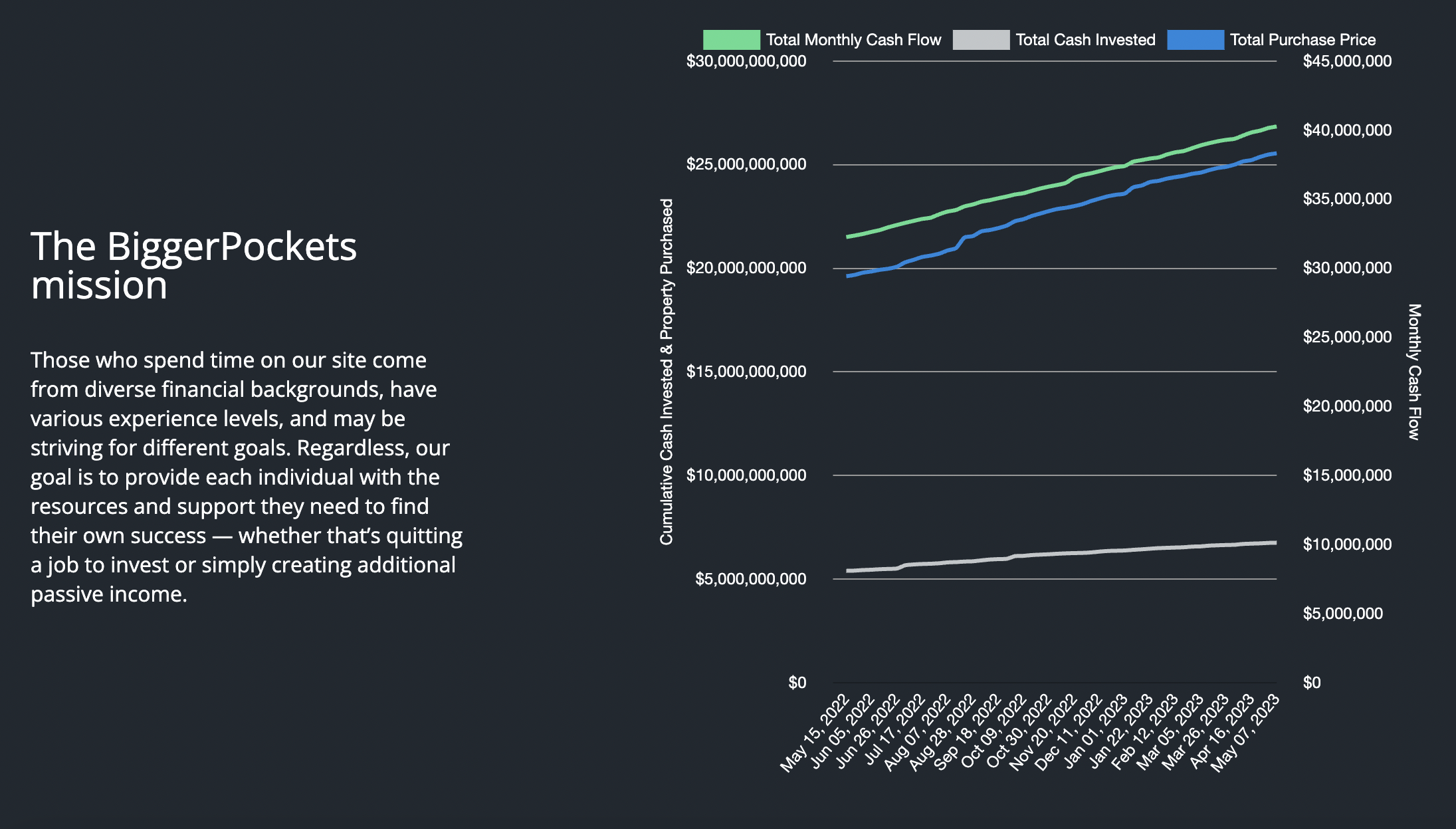Select the gray cash invested line in chart
This screenshot has height=829, width=1456.
(1062, 554)
